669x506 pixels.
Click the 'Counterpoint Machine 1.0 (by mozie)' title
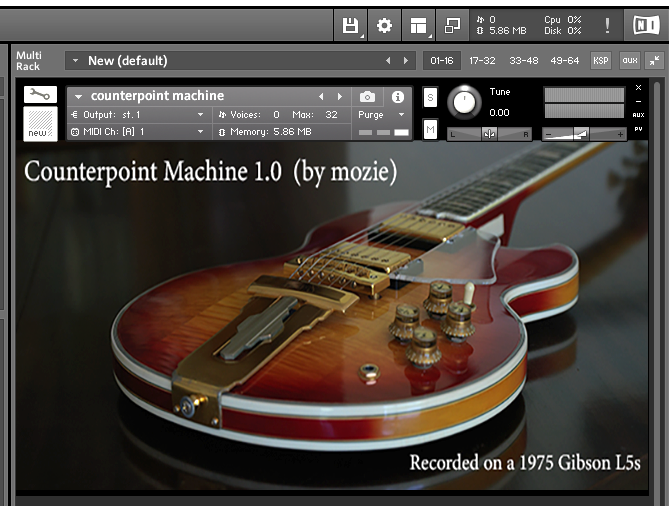(x=210, y=172)
